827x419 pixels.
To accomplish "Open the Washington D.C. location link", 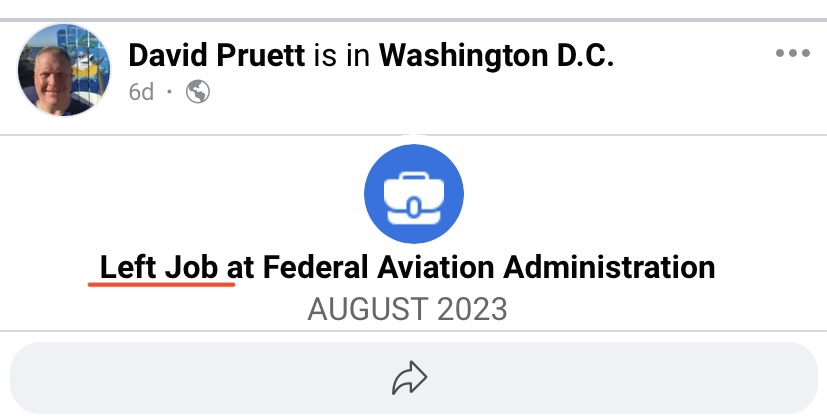I will click(x=496, y=55).
